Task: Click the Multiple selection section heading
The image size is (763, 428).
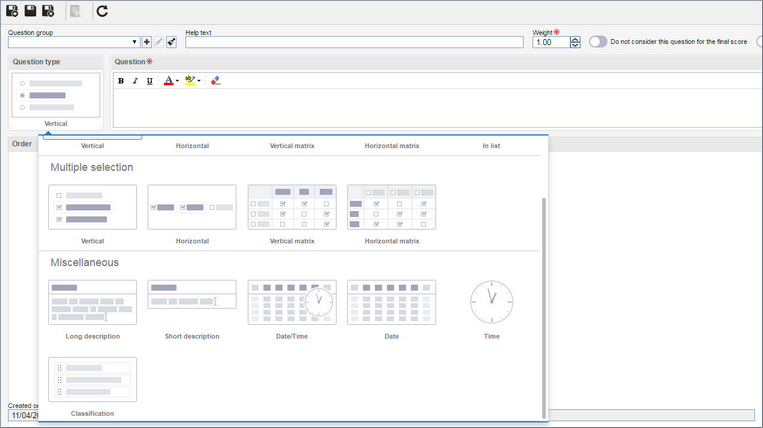Action: coord(92,167)
